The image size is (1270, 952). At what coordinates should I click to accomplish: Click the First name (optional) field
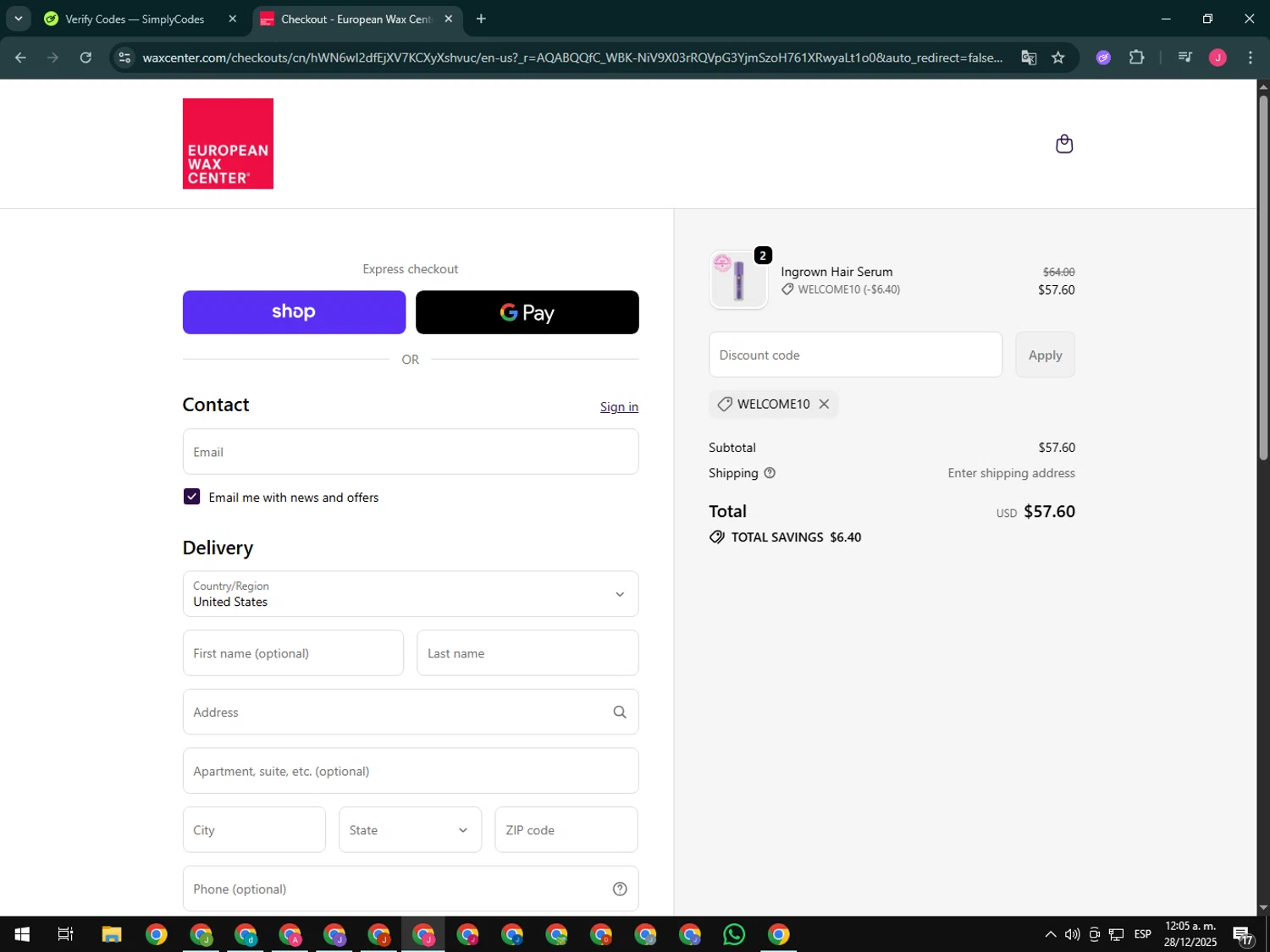[x=293, y=653]
